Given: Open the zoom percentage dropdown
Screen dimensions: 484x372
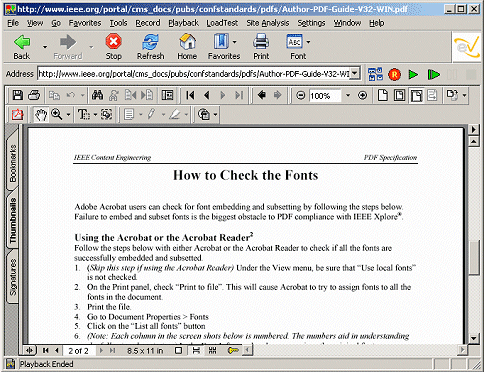Looking at the screenshot, I should 348,96.
